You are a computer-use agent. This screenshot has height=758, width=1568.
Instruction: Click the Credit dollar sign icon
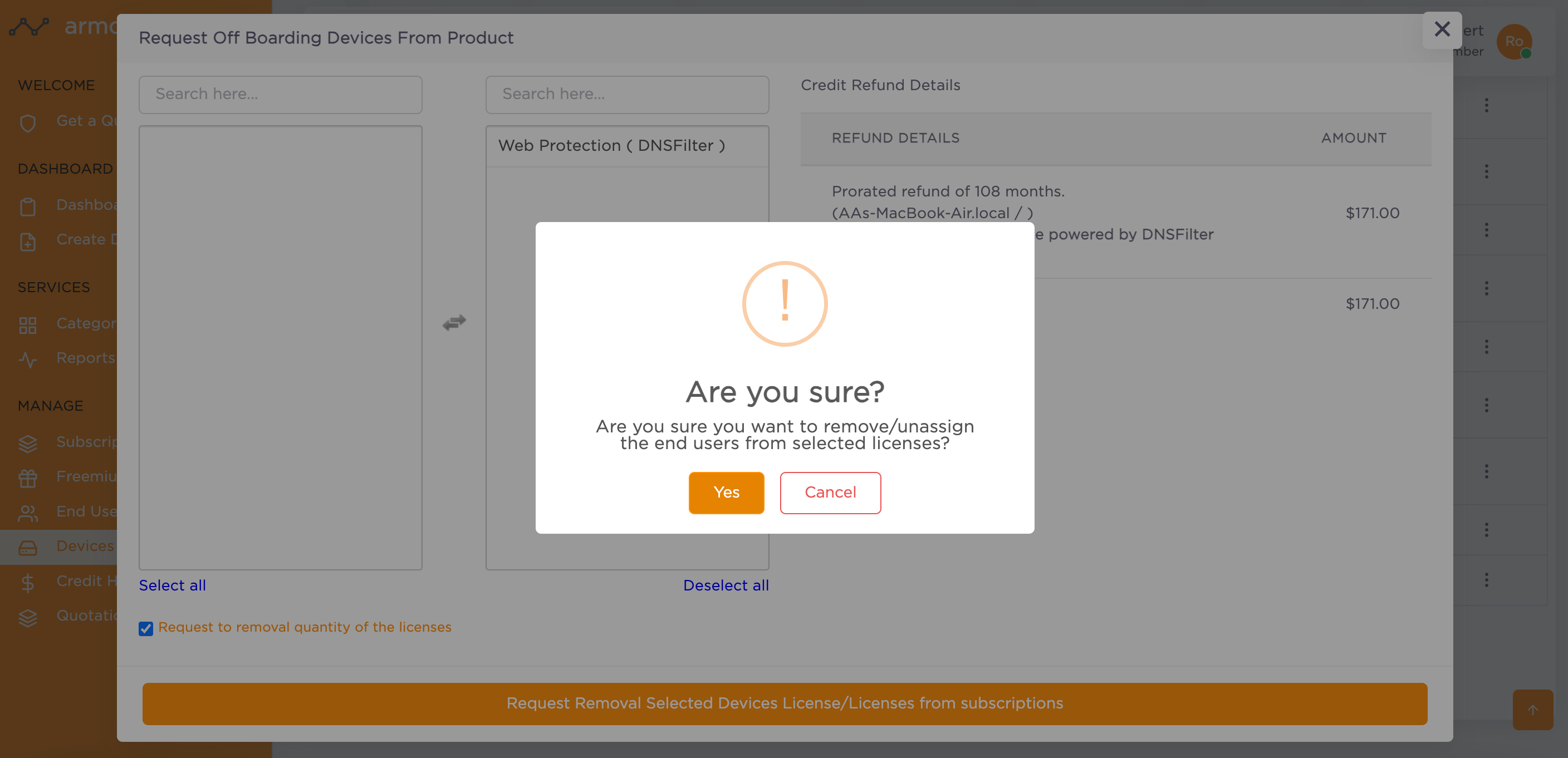point(27,582)
